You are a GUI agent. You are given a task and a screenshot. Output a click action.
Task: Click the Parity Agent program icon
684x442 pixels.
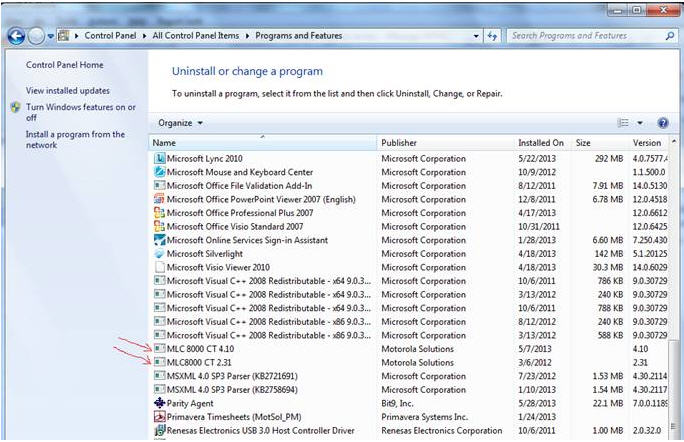pos(159,403)
